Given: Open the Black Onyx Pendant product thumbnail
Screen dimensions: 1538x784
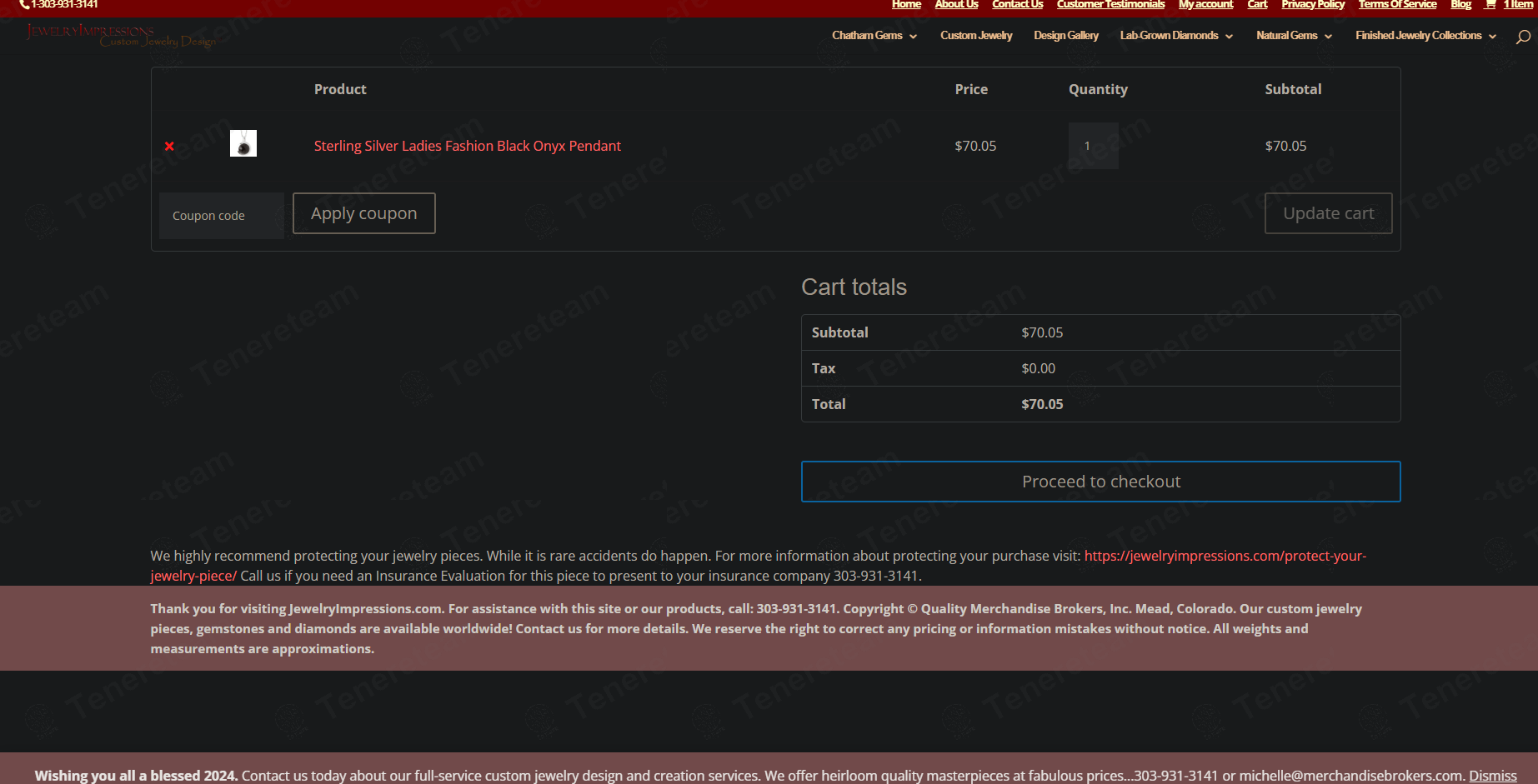Looking at the screenshot, I should pos(243,143).
